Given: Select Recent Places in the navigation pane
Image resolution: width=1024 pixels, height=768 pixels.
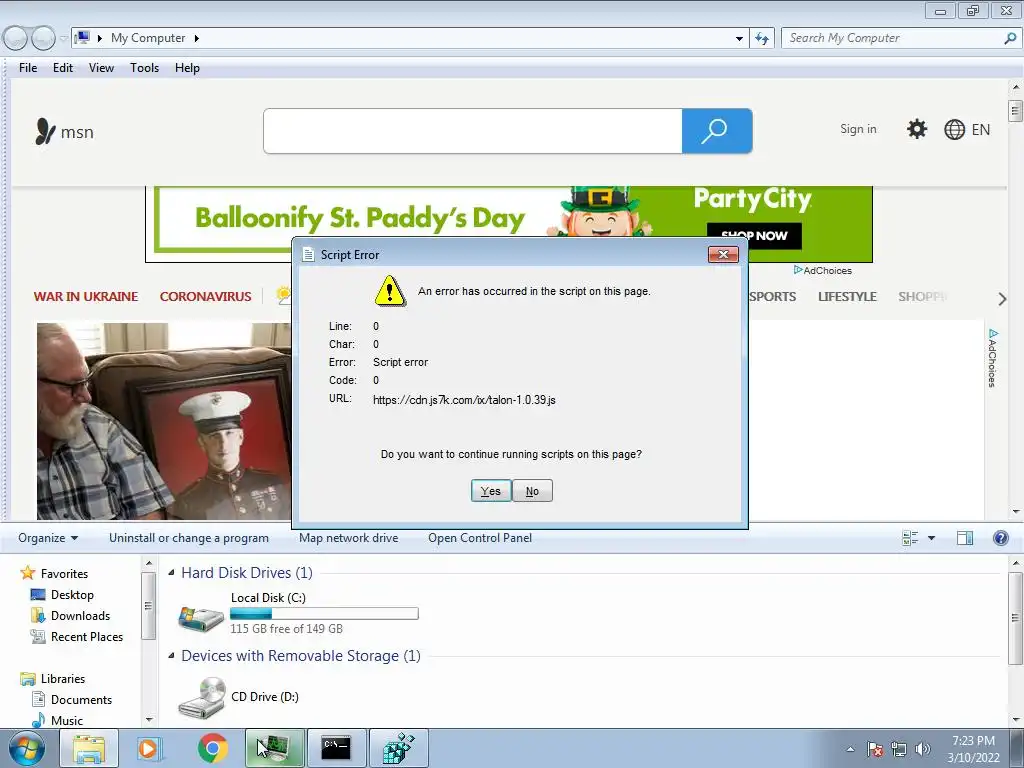Looking at the screenshot, I should tap(87, 637).
